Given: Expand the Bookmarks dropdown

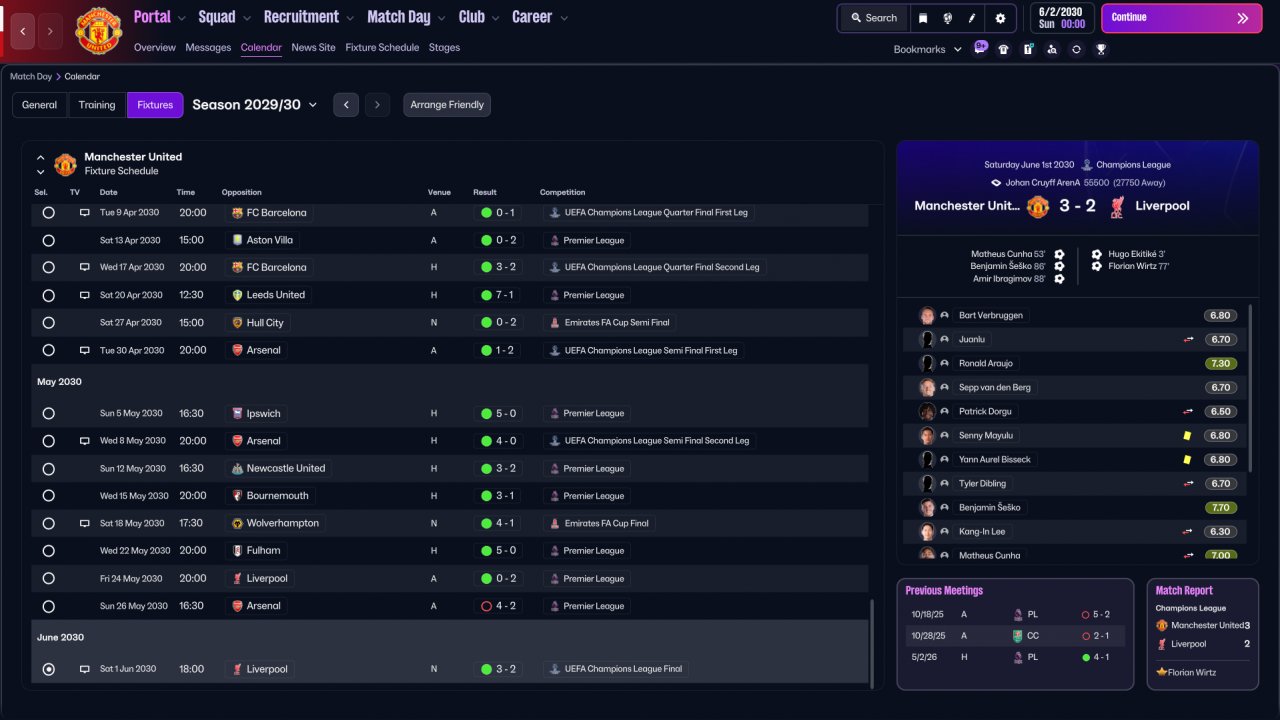Looking at the screenshot, I should click(x=928, y=49).
